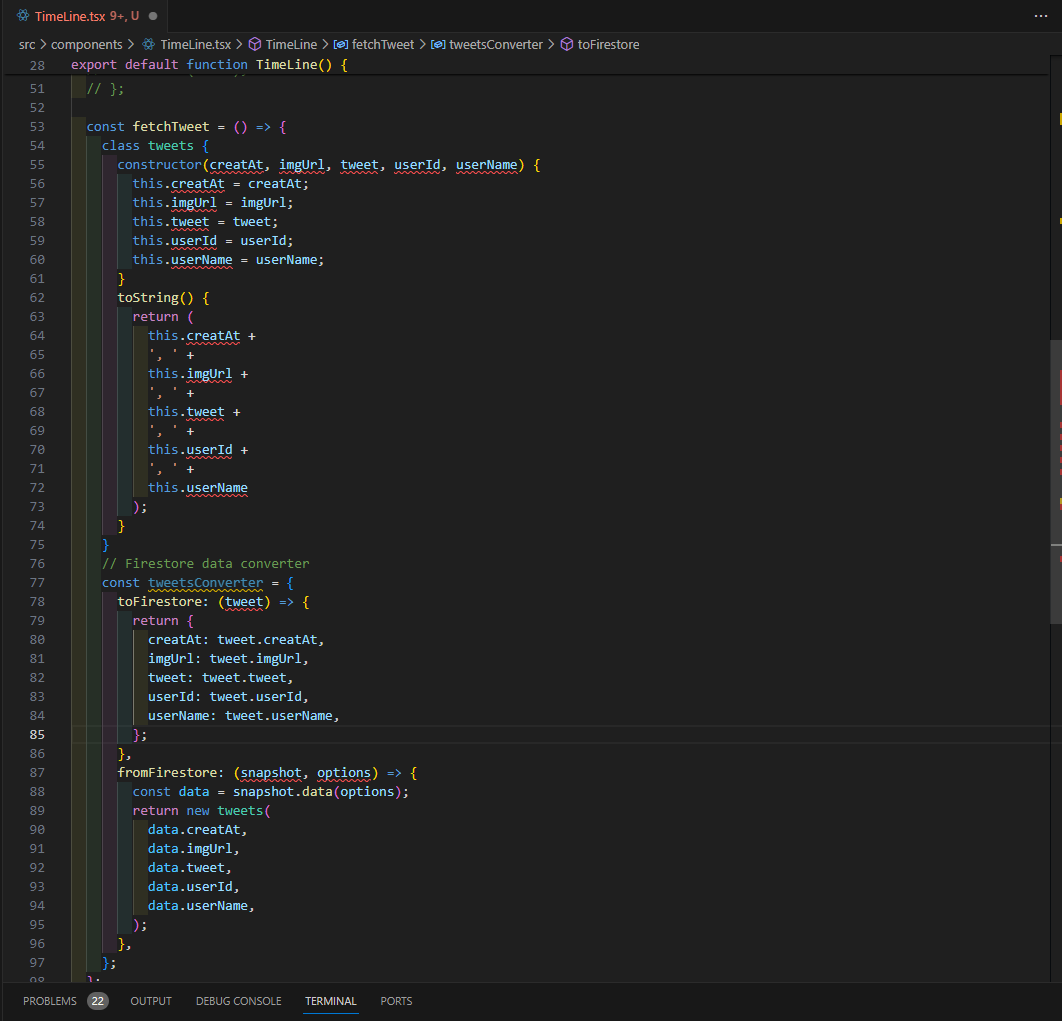Click the TimeLine function symbol icon in breadcrumbs
1062x1021 pixels.
255,44
